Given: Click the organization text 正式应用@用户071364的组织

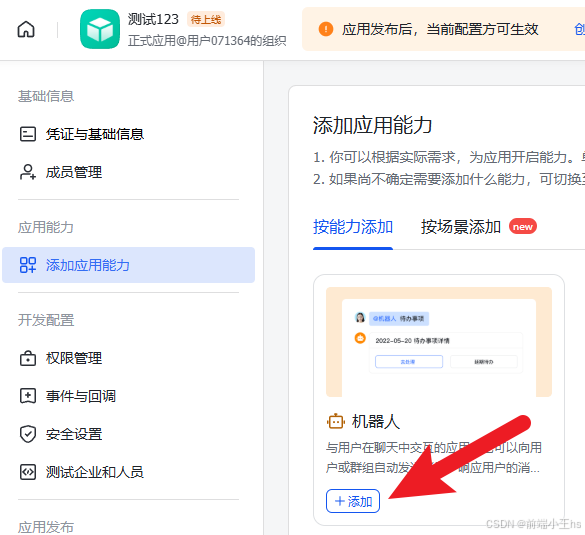Looking at the screenshot, I should click(x=207, y=40).
